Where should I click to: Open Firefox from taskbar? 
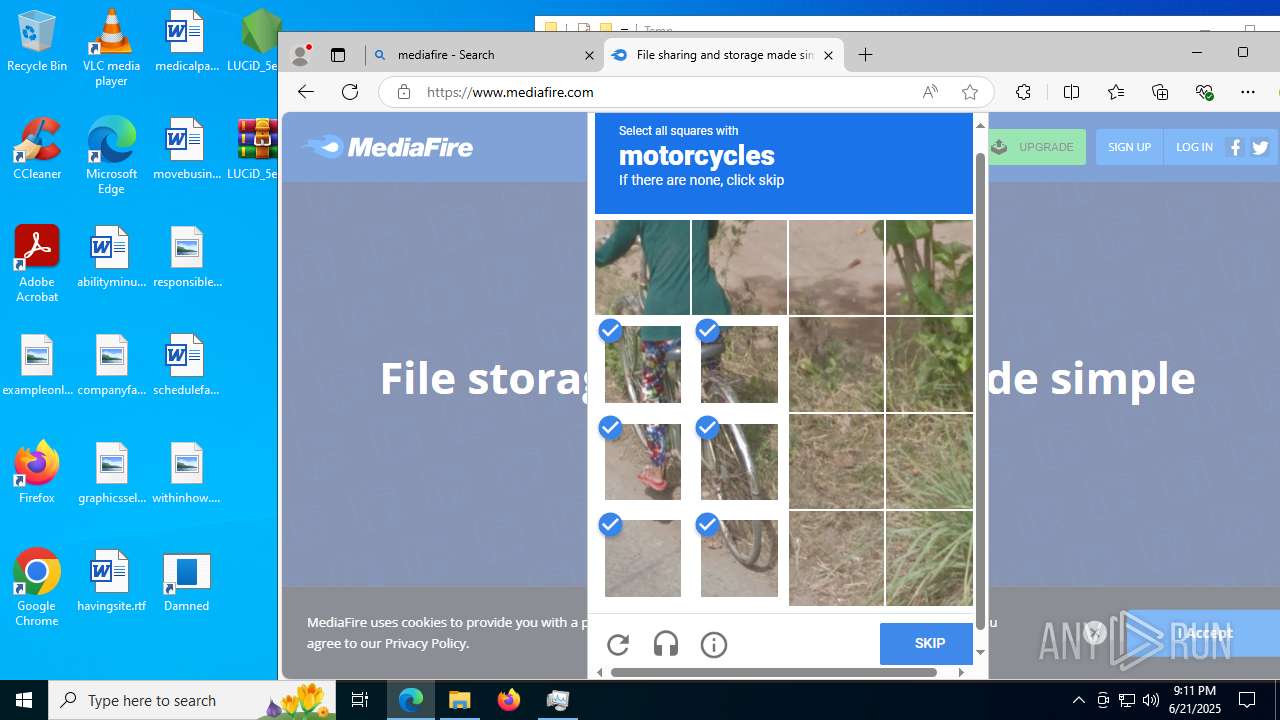[x=509, y=700]
